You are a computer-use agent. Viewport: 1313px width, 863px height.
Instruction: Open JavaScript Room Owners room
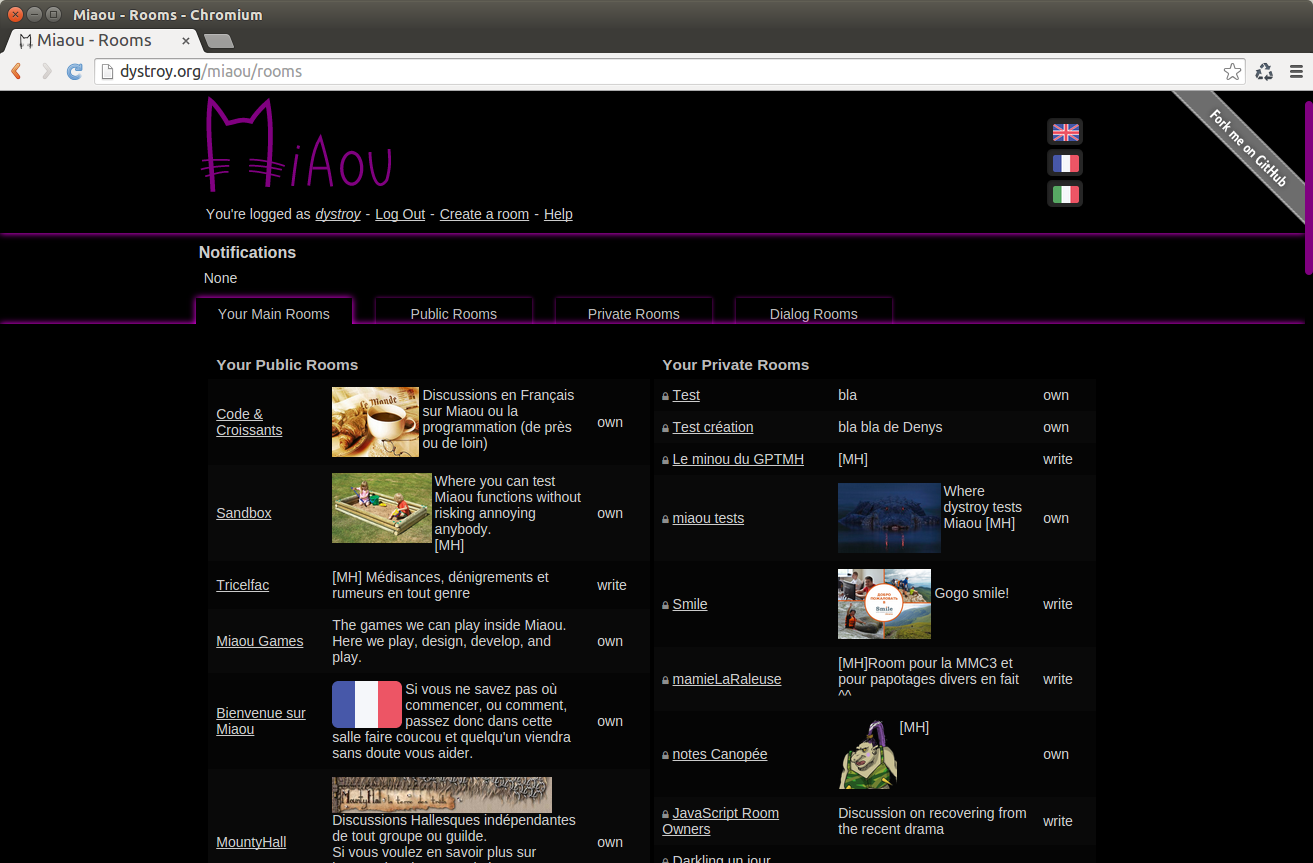pos(721,821)
